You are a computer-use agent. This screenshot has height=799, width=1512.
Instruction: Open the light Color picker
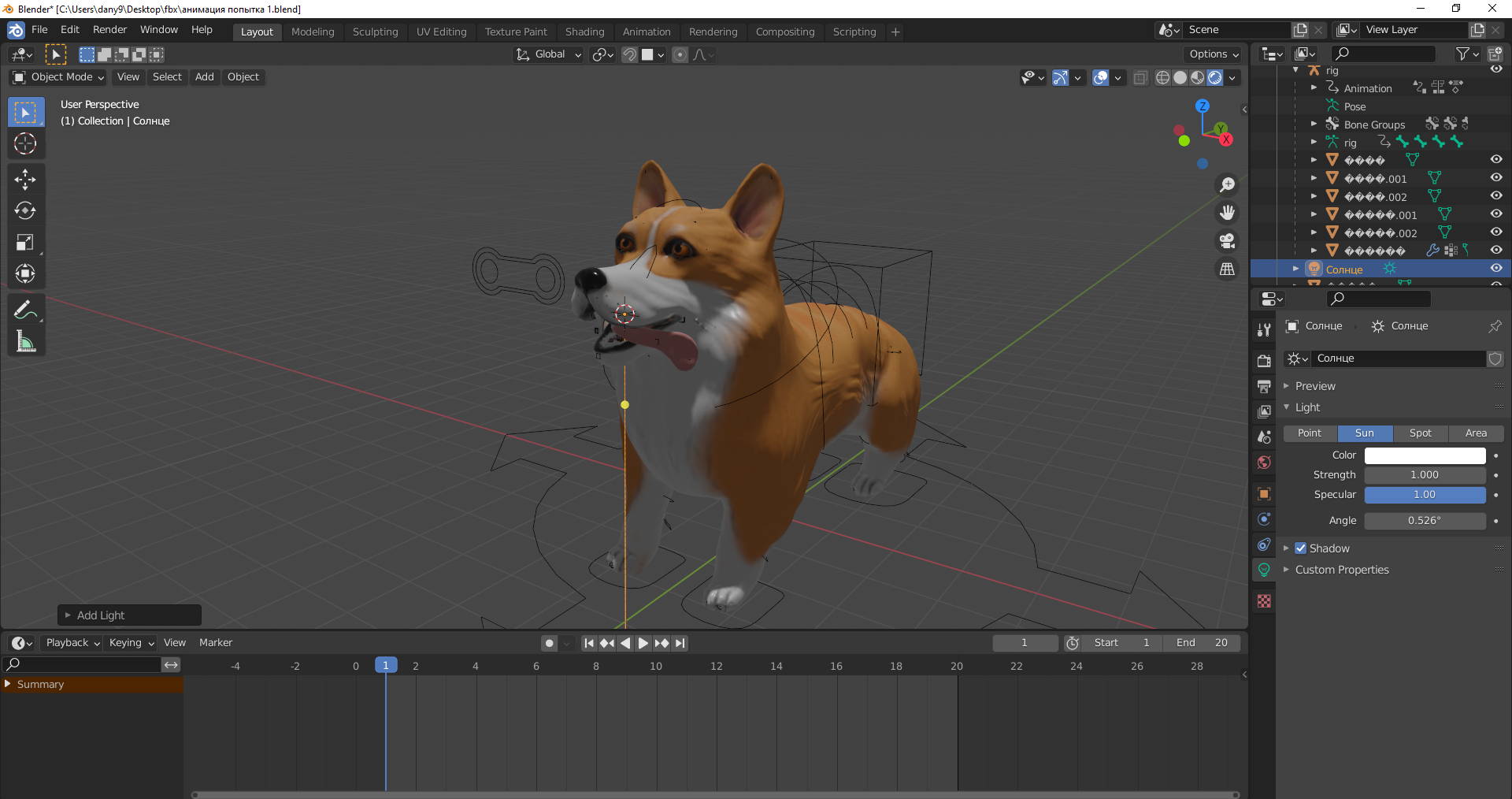[1424, 455]
